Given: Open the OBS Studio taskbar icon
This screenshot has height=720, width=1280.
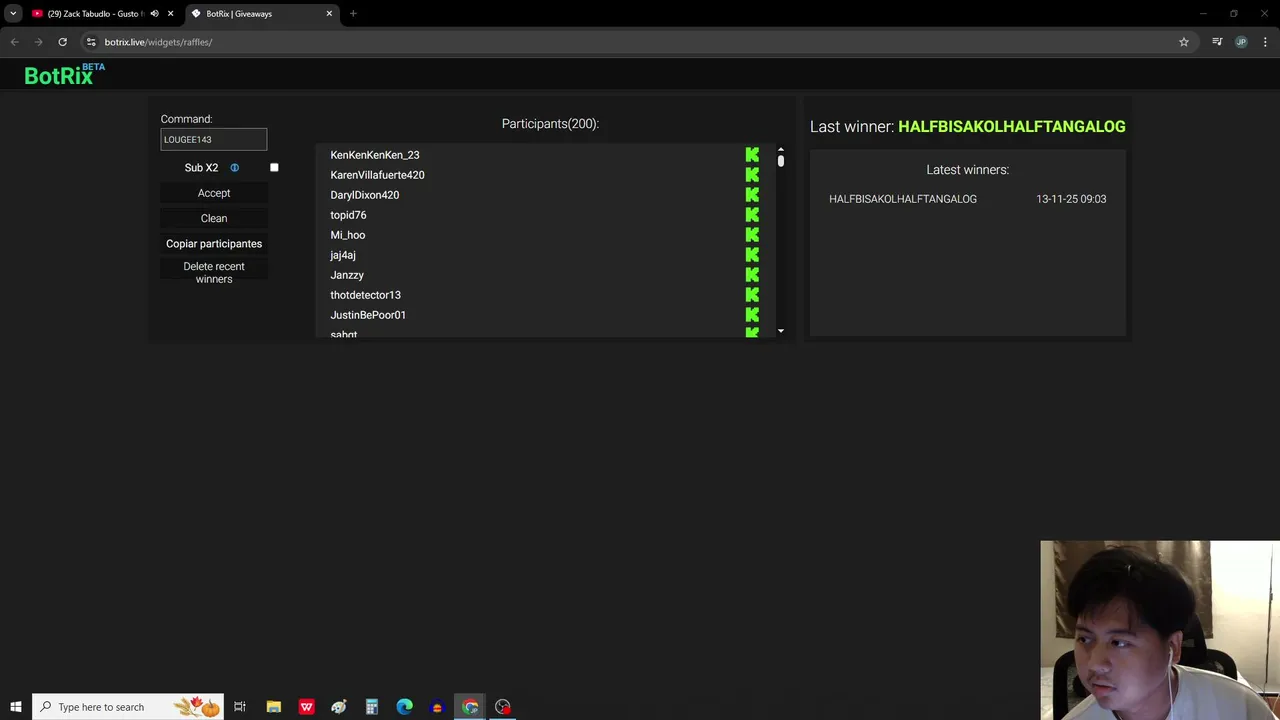Looking at the screenshot, I should pos(503,707).
